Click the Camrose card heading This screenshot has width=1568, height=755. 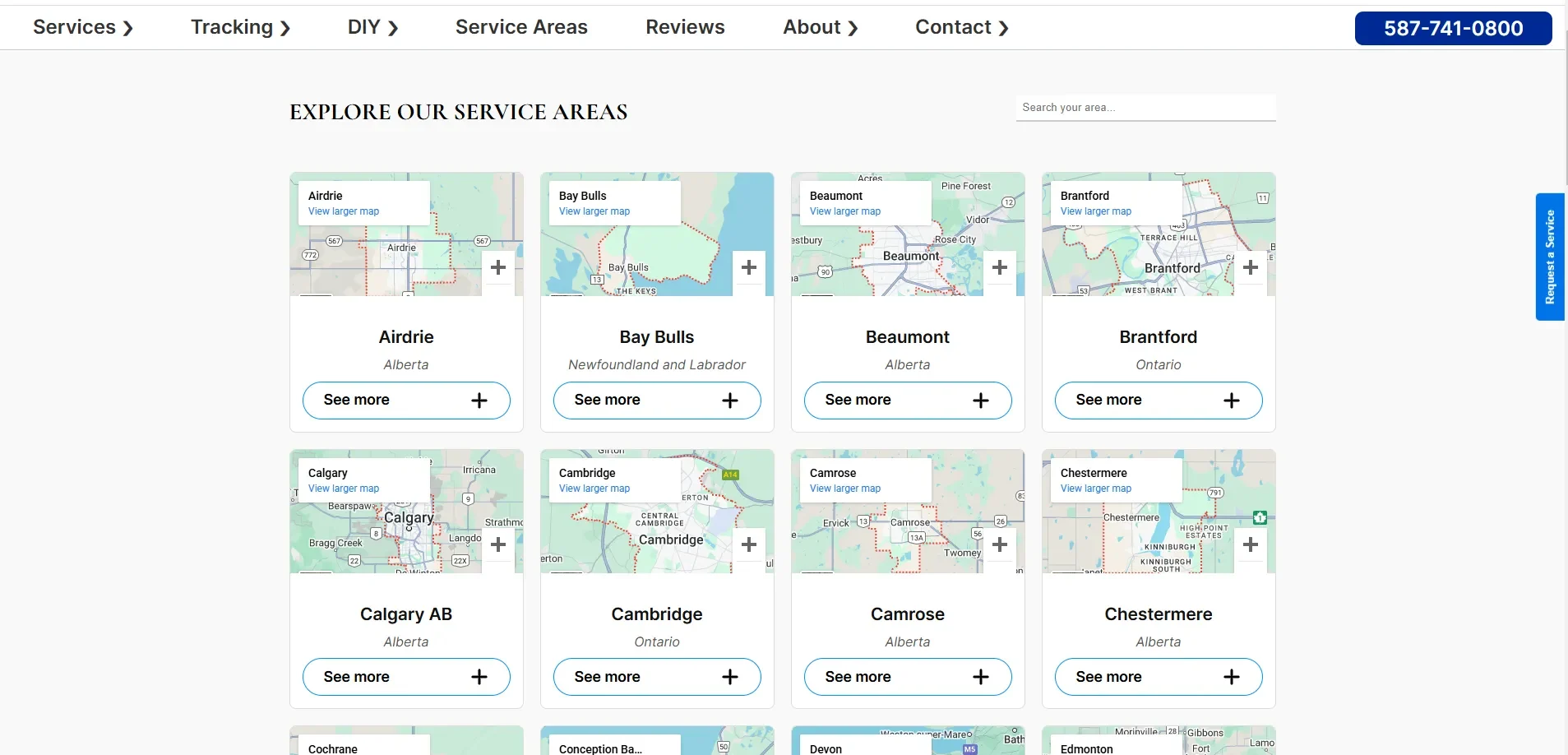coord(908,614)
